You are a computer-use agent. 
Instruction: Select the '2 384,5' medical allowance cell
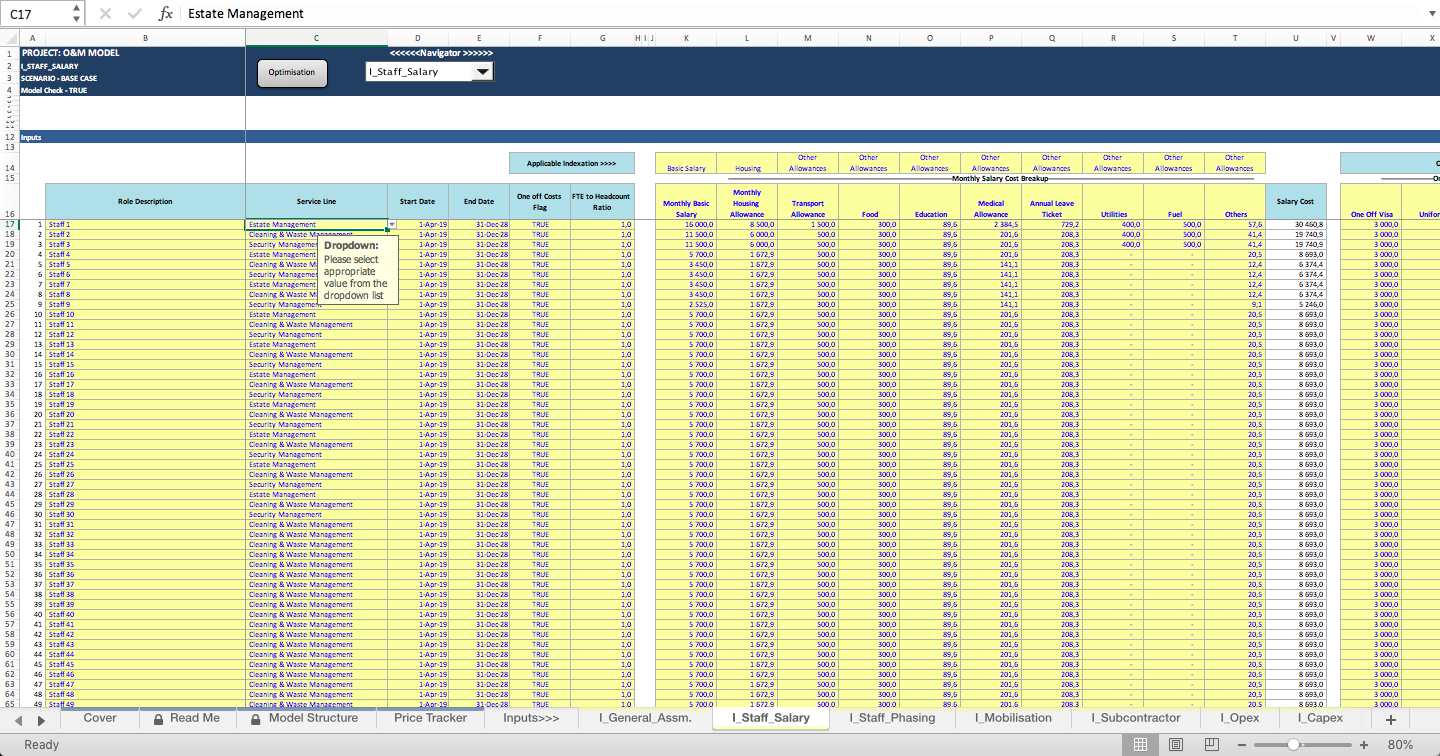[x=991, y=225]
